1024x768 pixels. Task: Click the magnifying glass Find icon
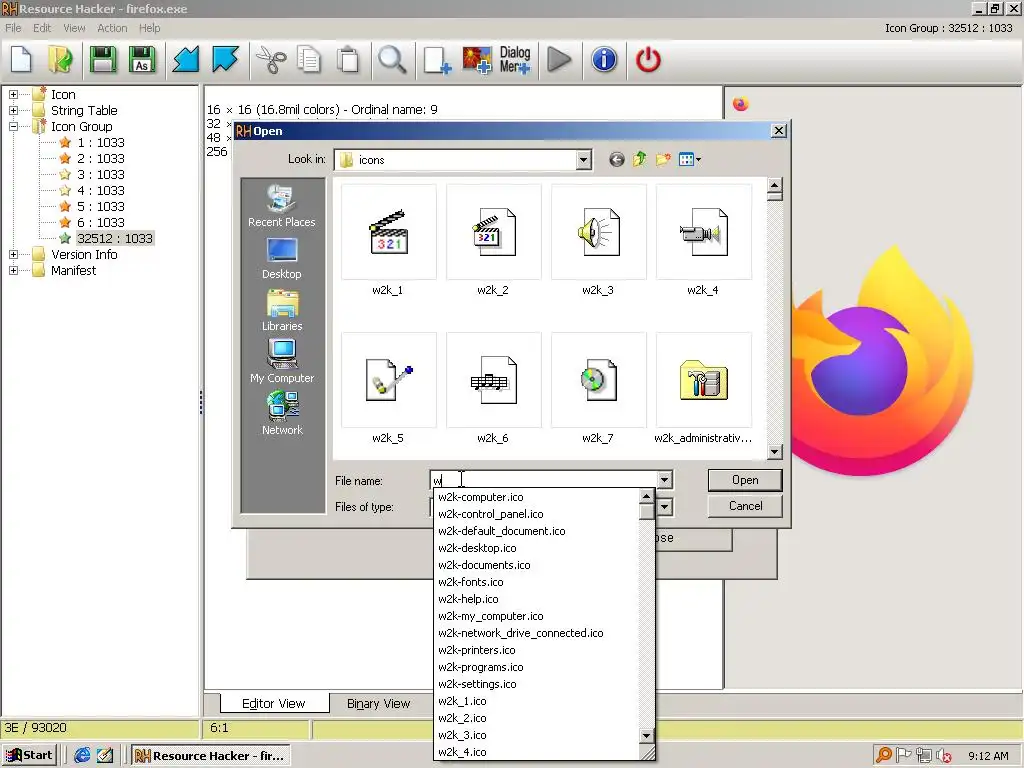(x=392, y=60)
